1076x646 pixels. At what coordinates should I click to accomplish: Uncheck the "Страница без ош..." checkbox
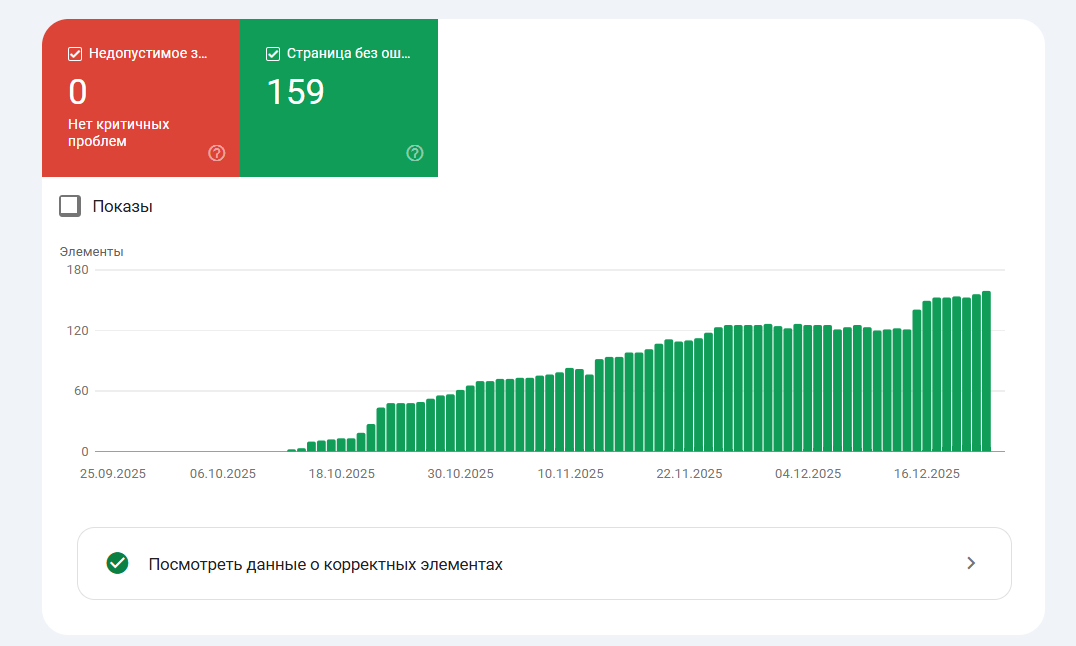(273, 54)
